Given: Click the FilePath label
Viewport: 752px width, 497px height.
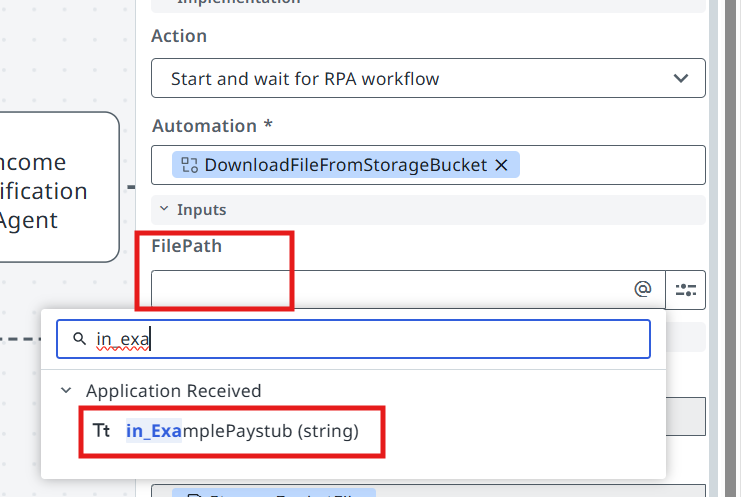Looking at the screenshot, I should click(187, 246).
